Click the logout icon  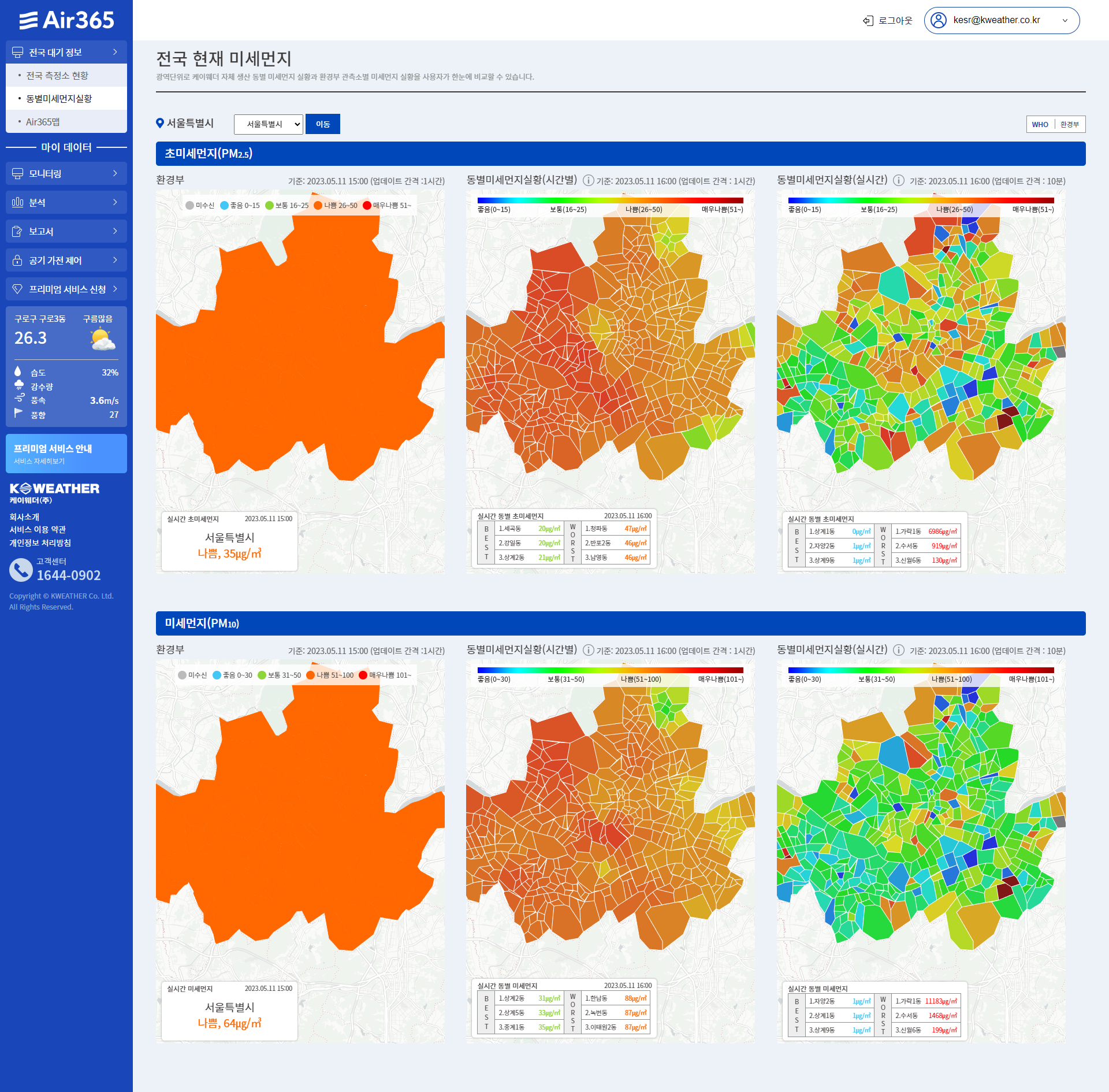click(868, 21)
